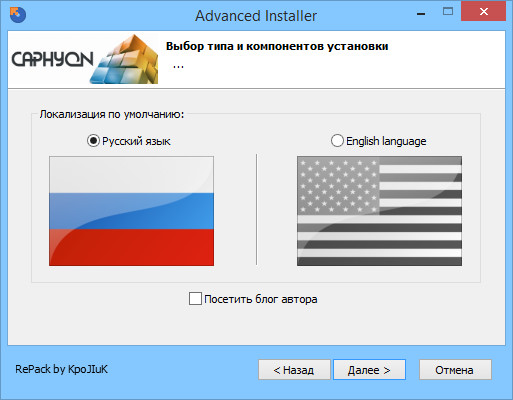Click the CAPHYON wordmark in the header
Image resolution: width=513 pixels, height=400 pixels.
(52, 59)
